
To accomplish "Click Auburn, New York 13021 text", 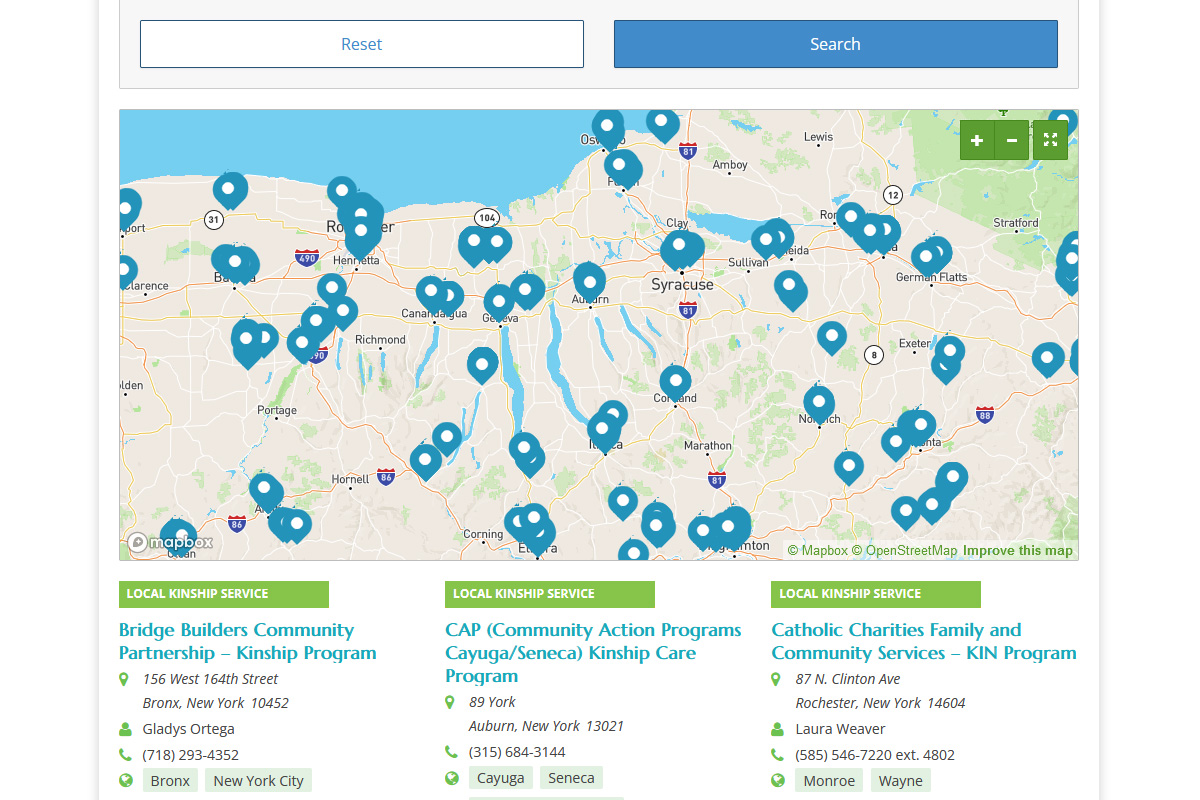I will coord(547,726).
